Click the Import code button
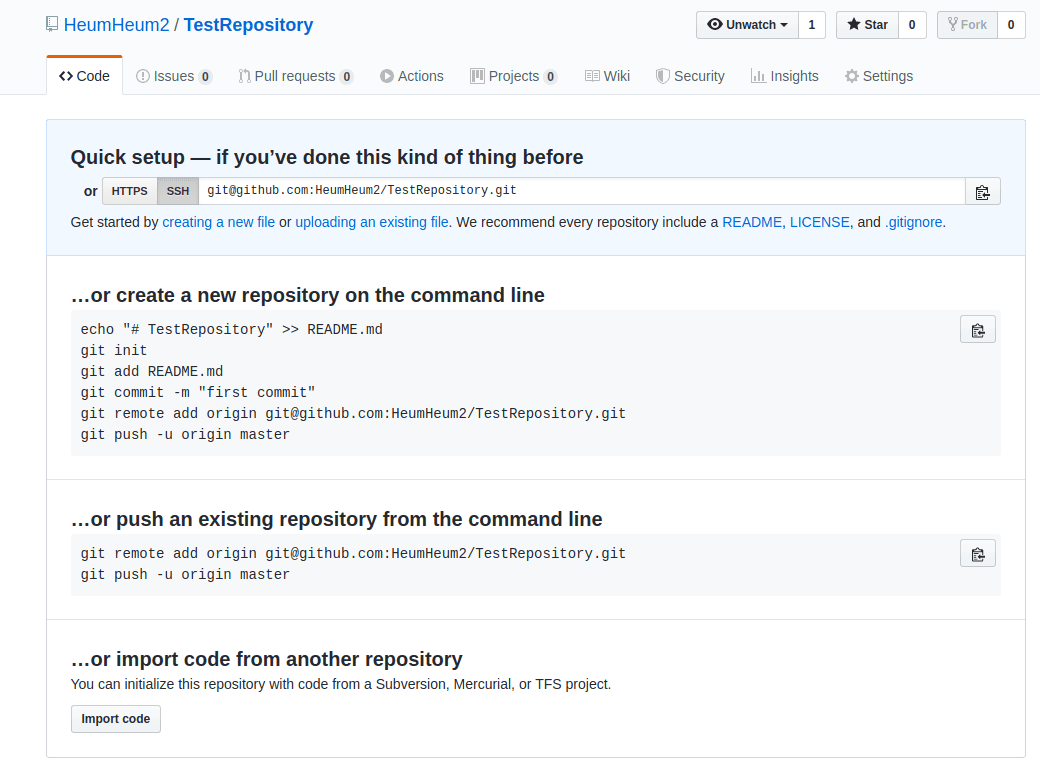The width and height of the screenshot is (1040, 773). (115, 719)
